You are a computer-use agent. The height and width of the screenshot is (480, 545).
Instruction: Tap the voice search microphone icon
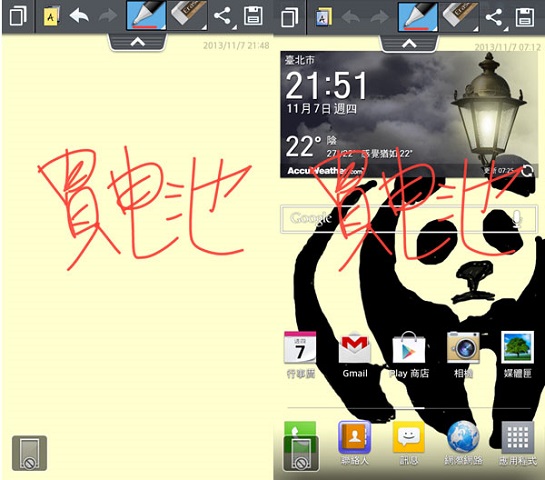click(517, 219)
